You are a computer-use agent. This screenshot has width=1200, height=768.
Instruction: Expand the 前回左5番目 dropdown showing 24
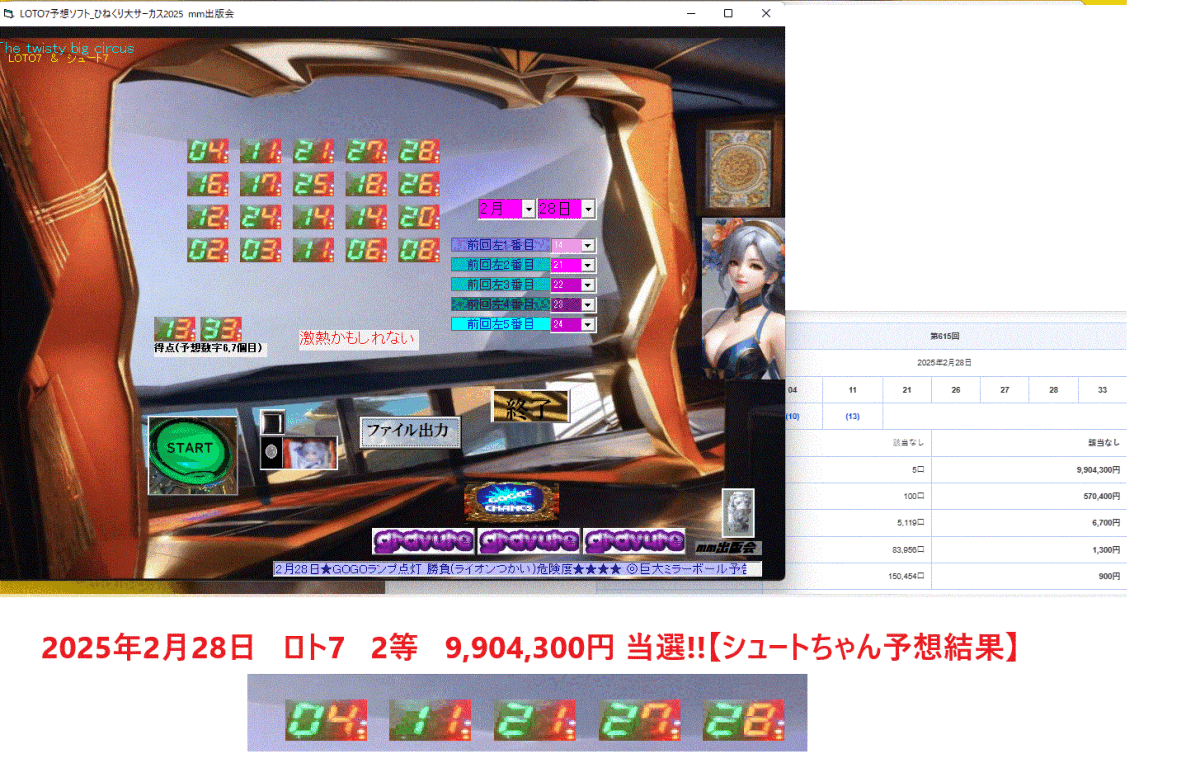coord(588,324)
